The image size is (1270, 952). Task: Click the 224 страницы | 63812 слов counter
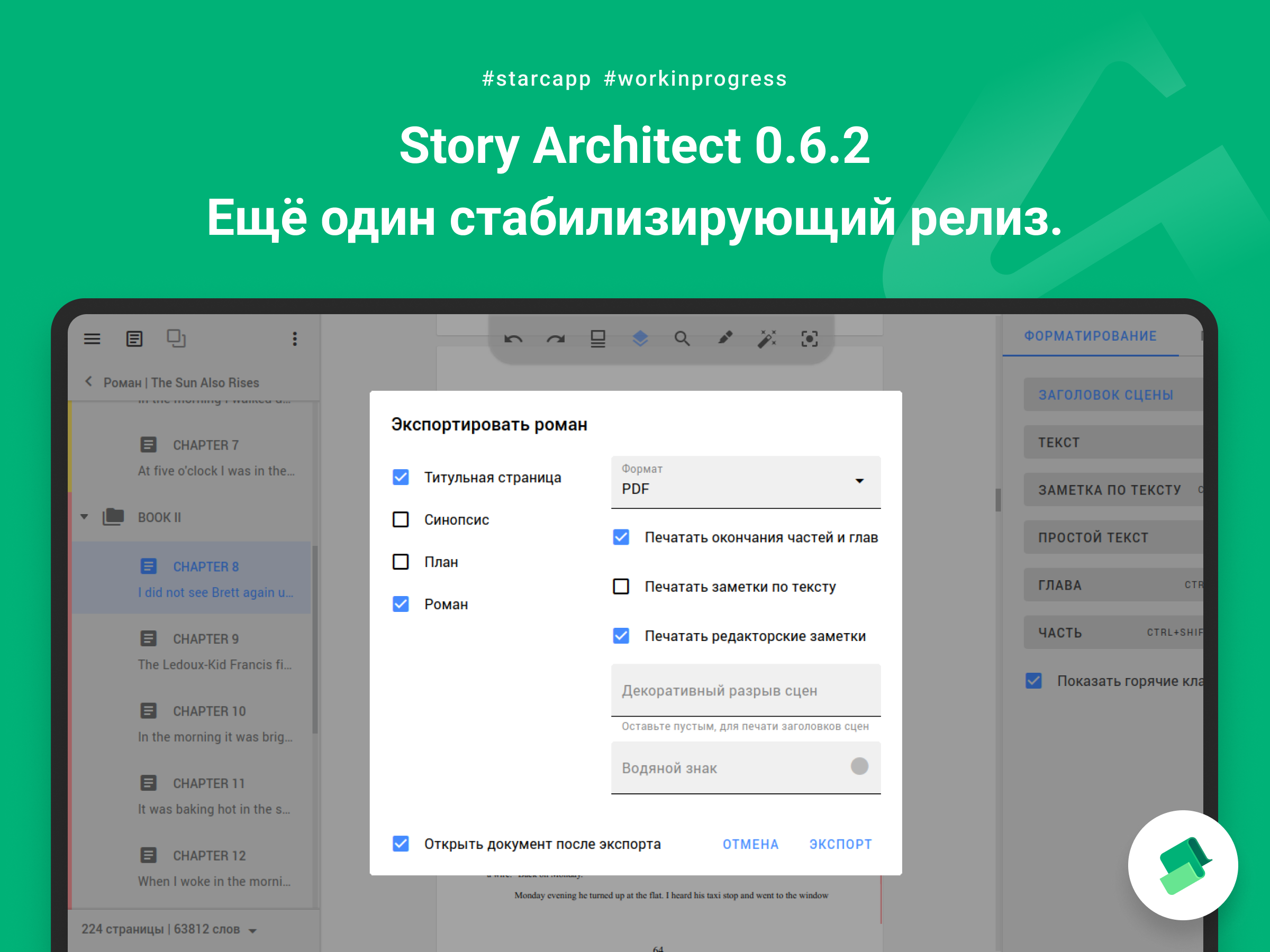(161, 929)
